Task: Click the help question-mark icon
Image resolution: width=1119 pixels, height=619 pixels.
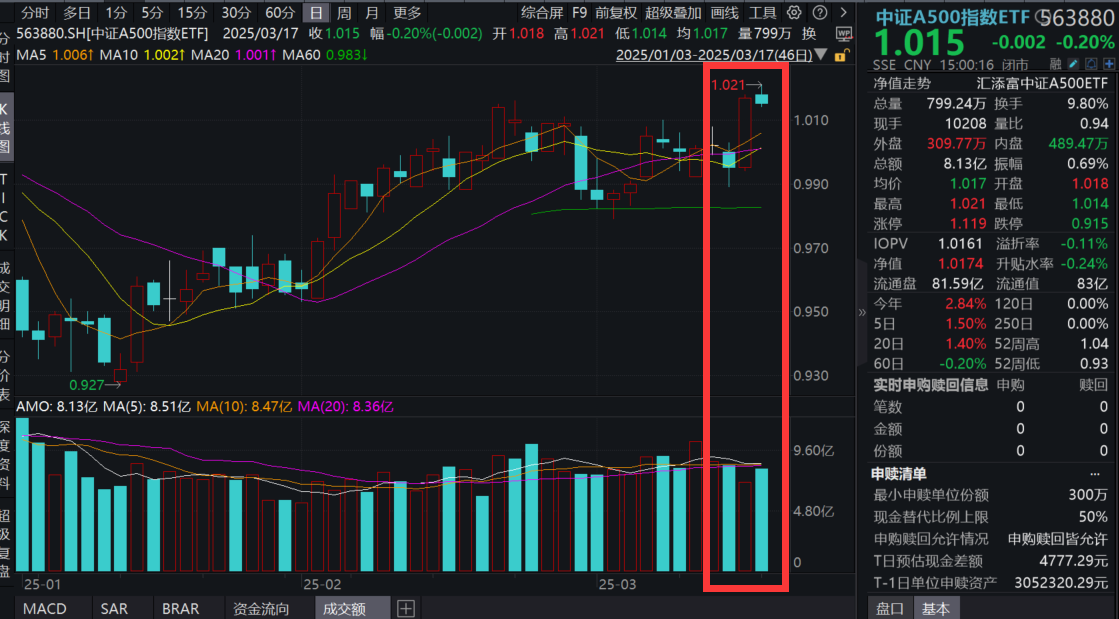Action: (x=819, y=13)
